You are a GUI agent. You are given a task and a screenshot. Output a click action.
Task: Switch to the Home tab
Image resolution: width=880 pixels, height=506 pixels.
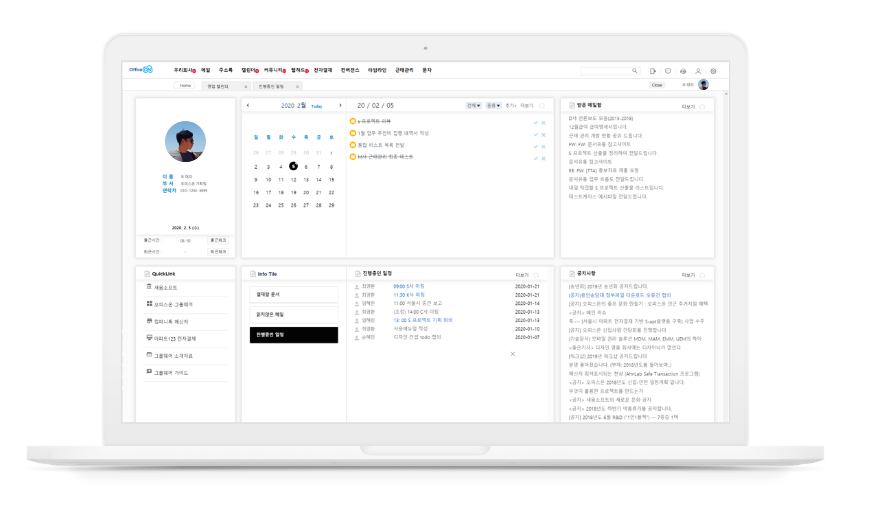click(185, 86)
